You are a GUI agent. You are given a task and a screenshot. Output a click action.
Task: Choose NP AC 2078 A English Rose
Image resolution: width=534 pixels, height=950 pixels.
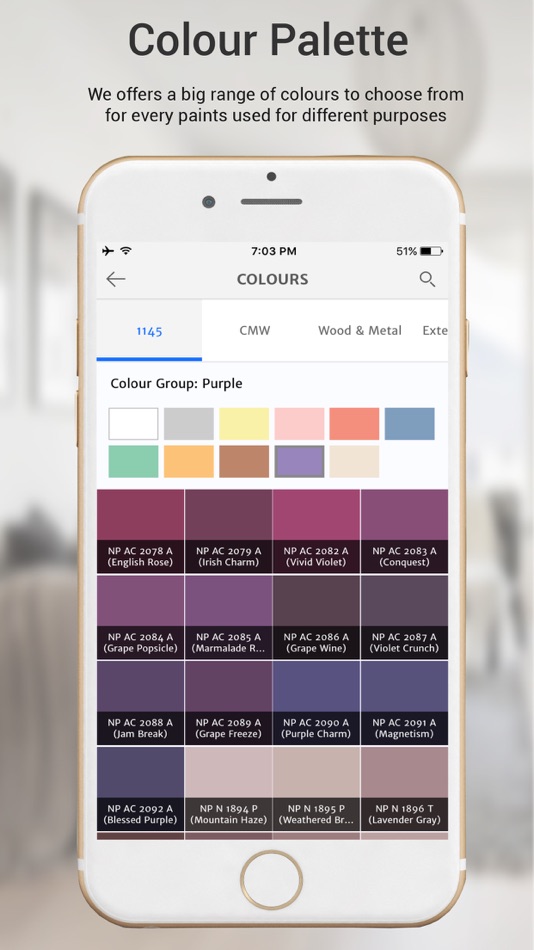point(141,531)
